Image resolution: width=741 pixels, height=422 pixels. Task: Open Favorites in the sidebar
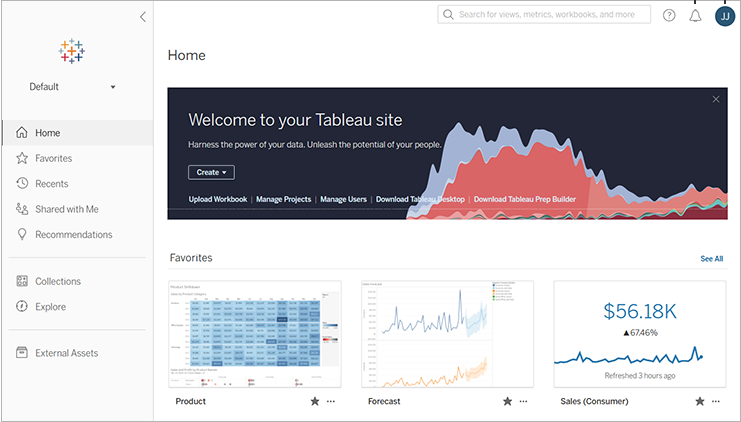pos(78,158)
